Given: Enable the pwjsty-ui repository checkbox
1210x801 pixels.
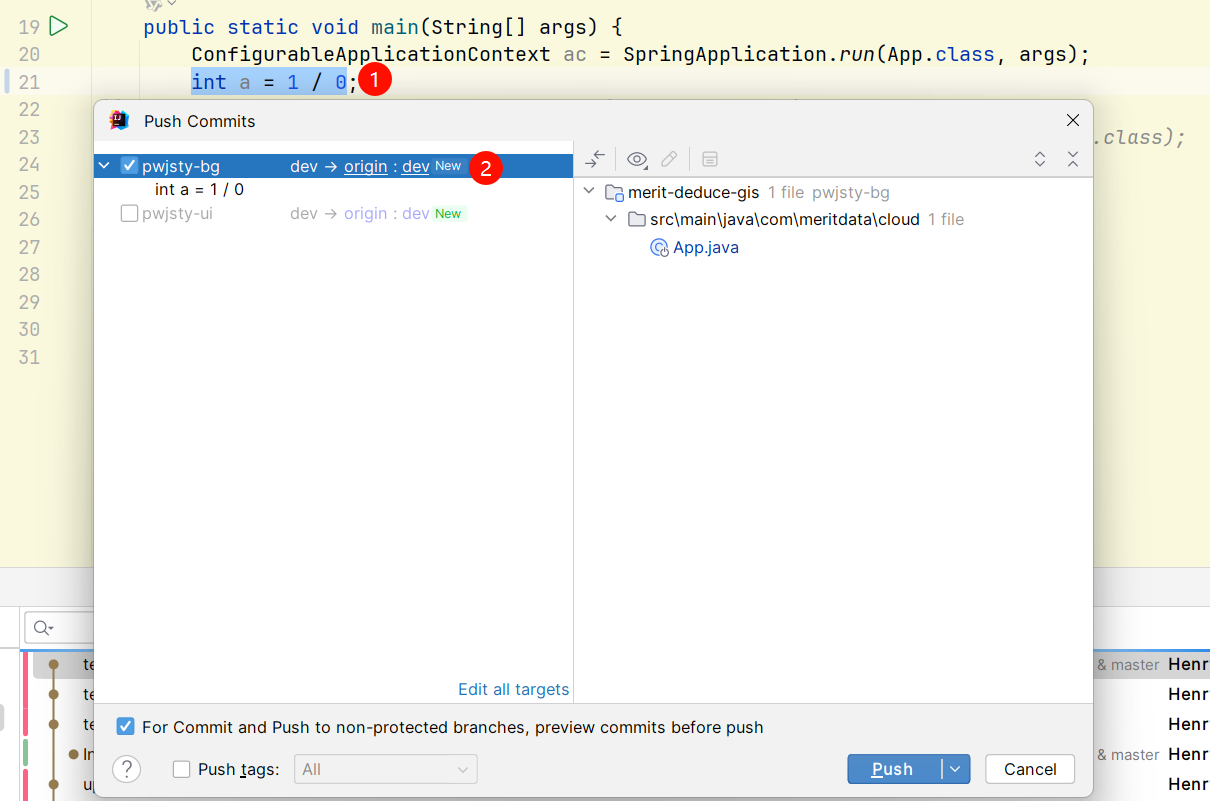Looking at the screenshot, I should click(129, 213).
